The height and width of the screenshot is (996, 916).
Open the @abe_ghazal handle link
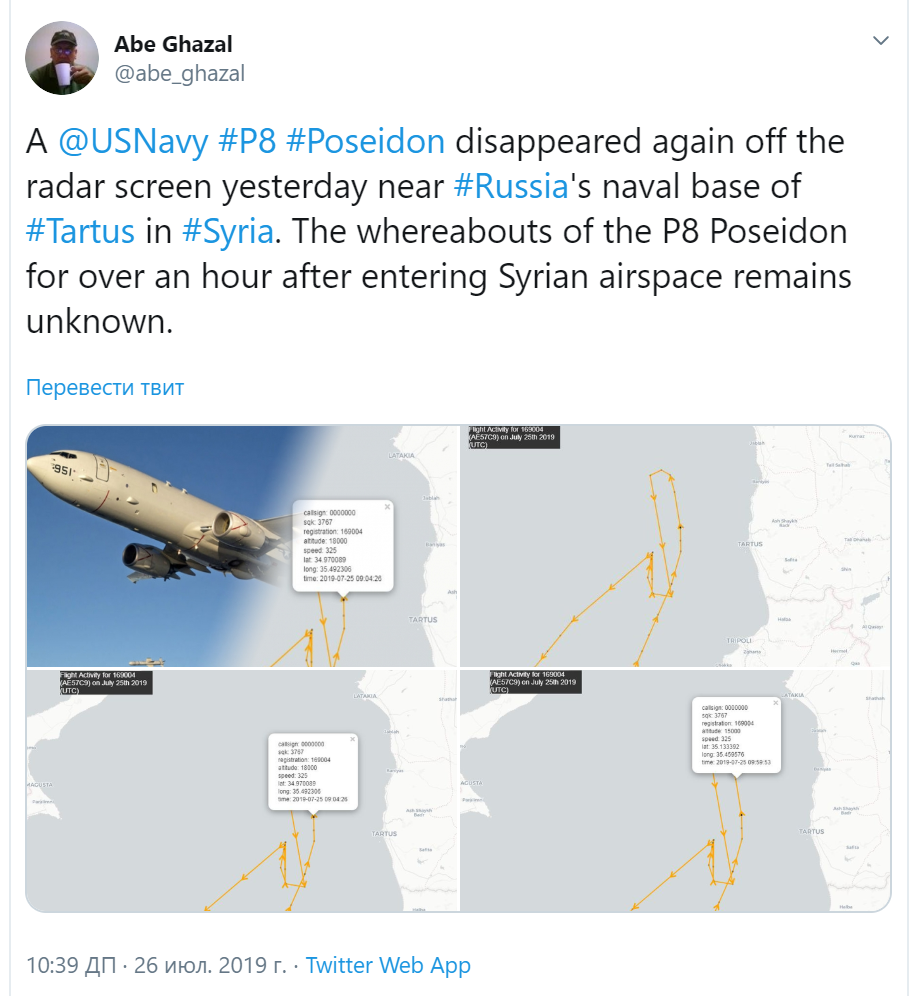coord(179,74)
